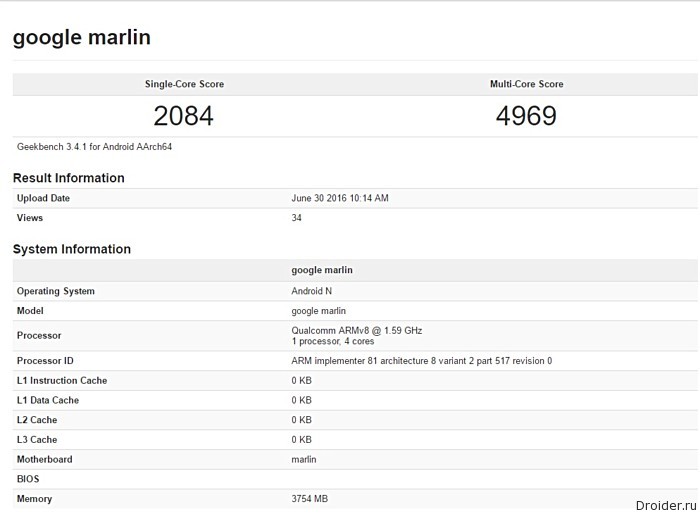This screenshot has height=514, width=700.
Task: Click the Geekbench 3.4.1 for Android AArch64 text
Action: click(94, 146)
